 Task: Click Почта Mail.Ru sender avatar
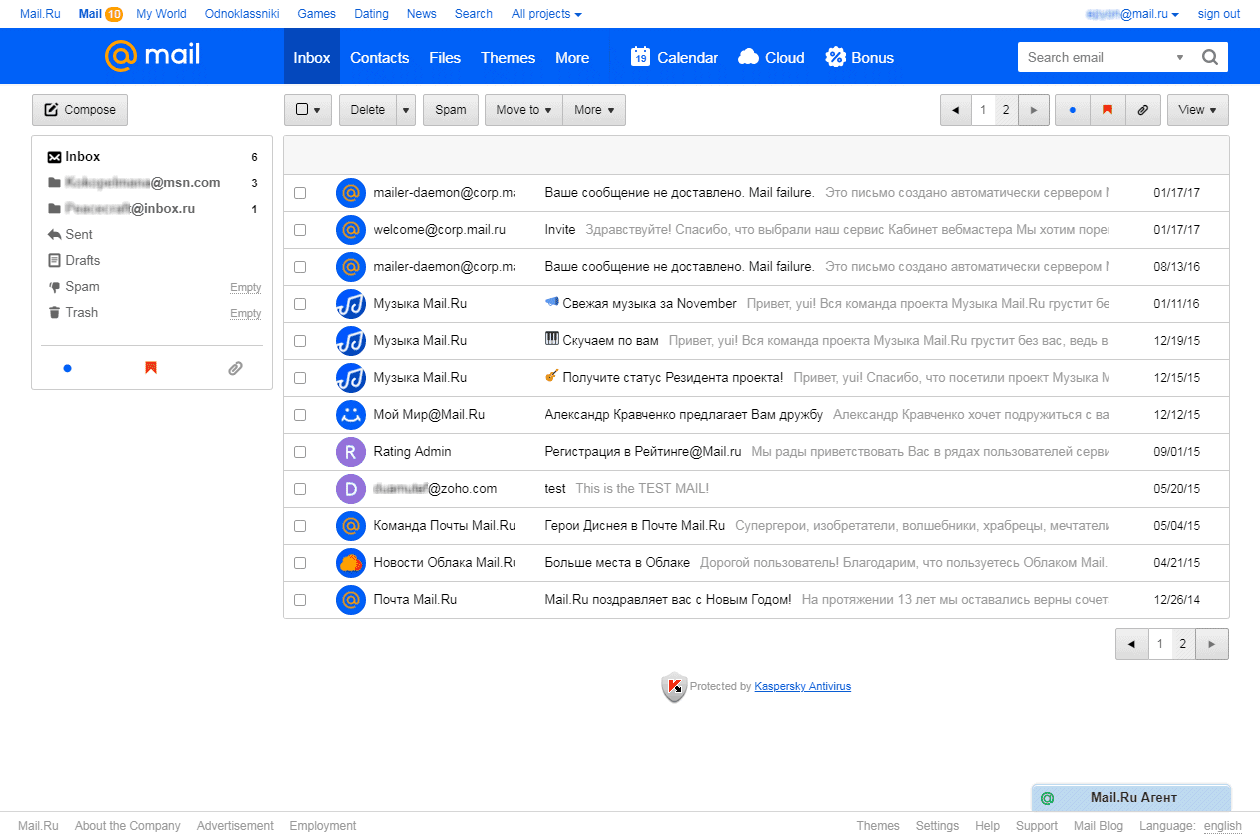(x=350, y=600)
